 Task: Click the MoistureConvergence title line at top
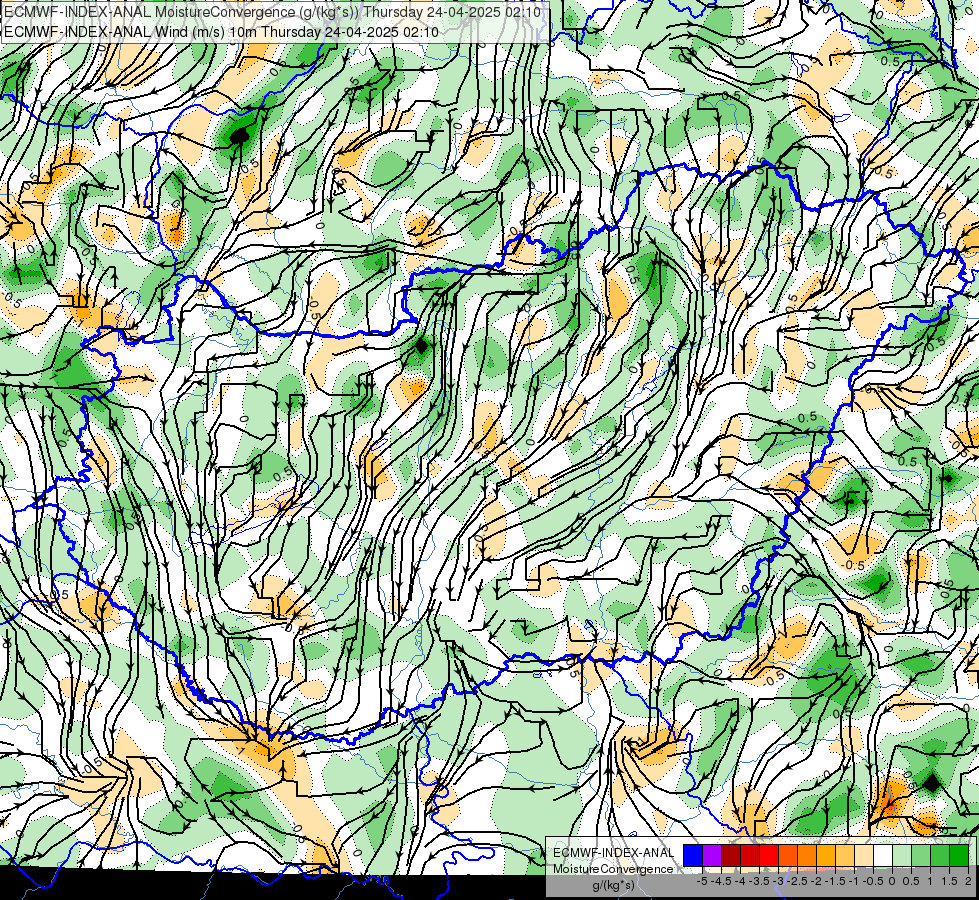click(x=272, y=12)
